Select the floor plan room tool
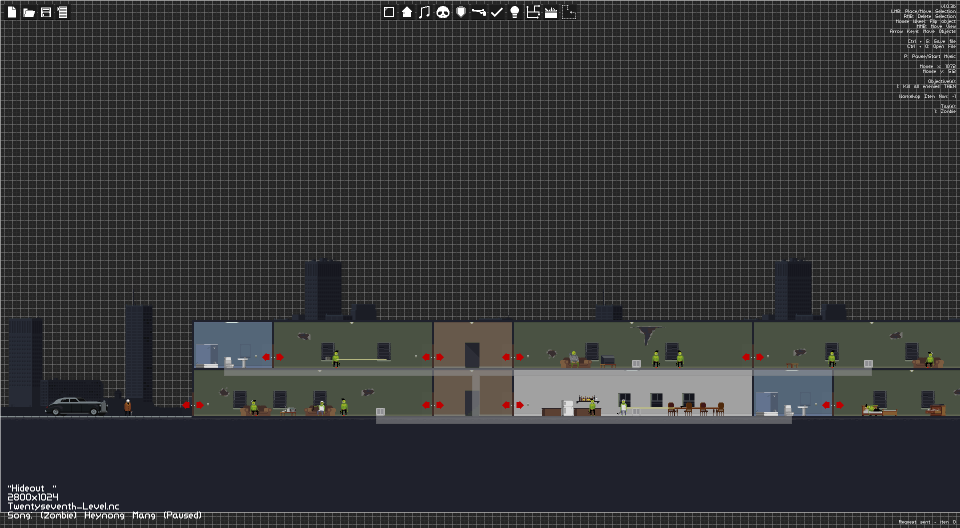The height and width of the screenshot is (528, 960). coord(533,12)
